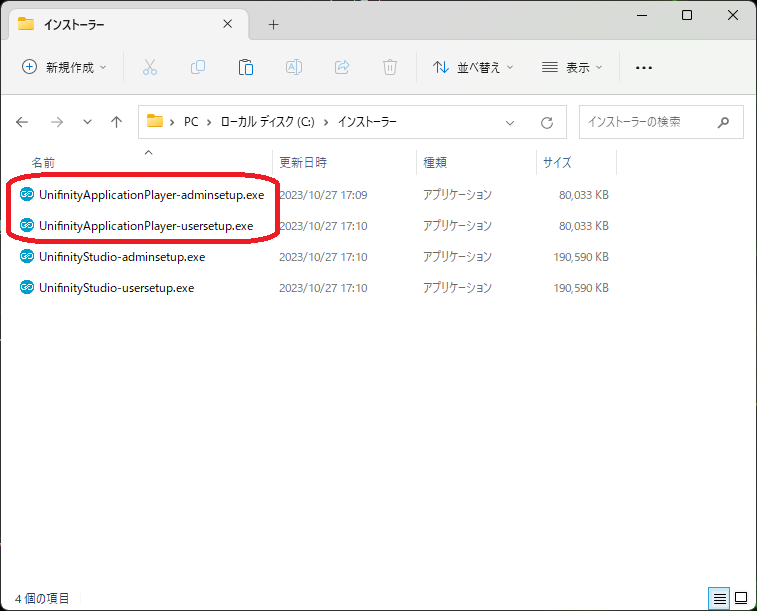Go up one folder level

[116, 122]
